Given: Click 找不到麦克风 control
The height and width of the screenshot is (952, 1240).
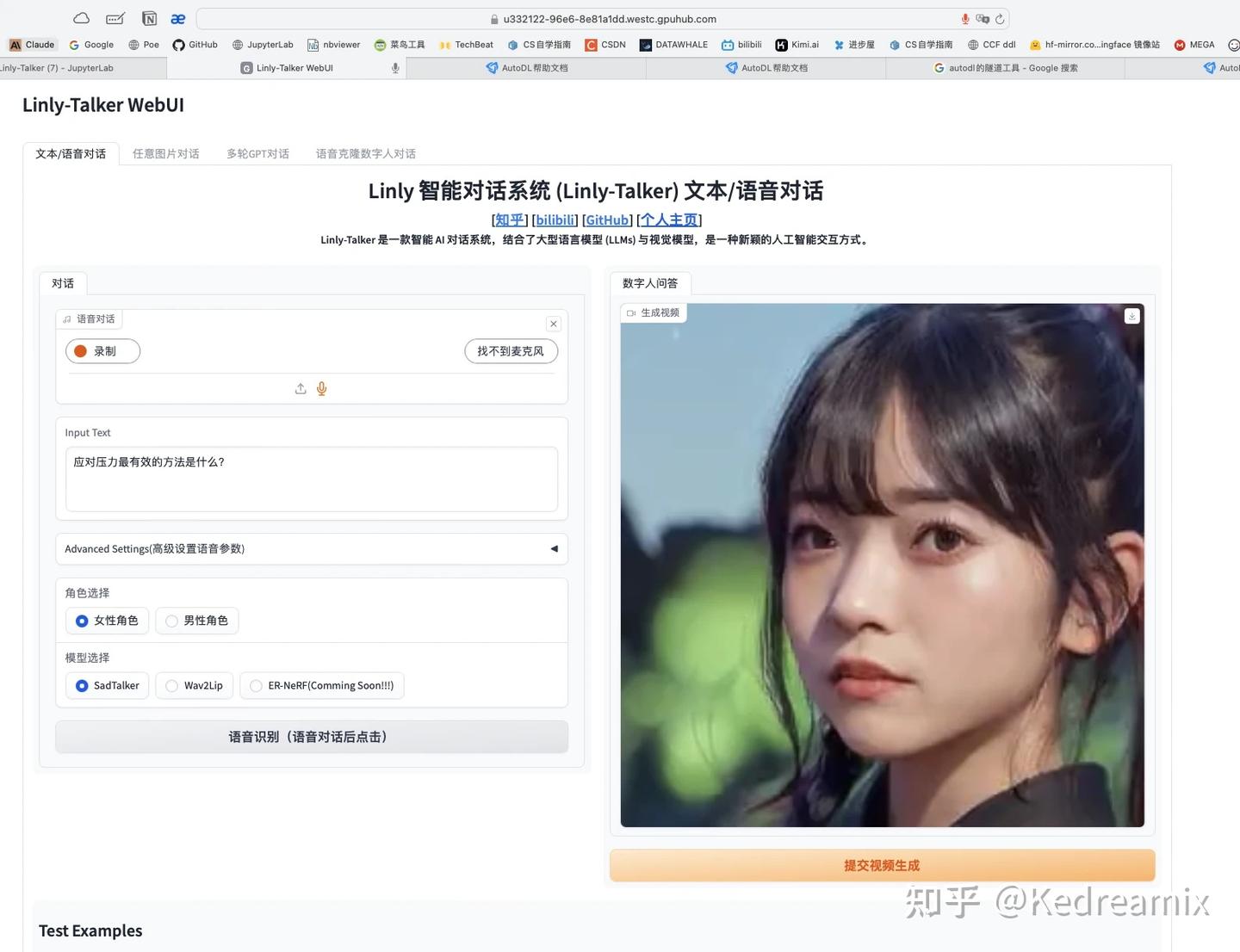Looking at the screenshot, I should coord(511,350).
